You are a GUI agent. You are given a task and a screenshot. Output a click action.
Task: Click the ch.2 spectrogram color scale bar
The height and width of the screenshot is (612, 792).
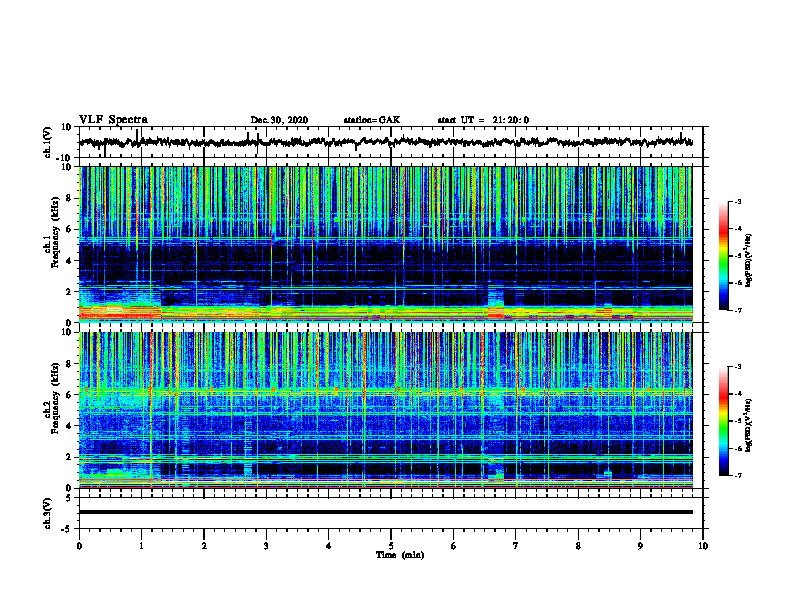tap(723, 421)
